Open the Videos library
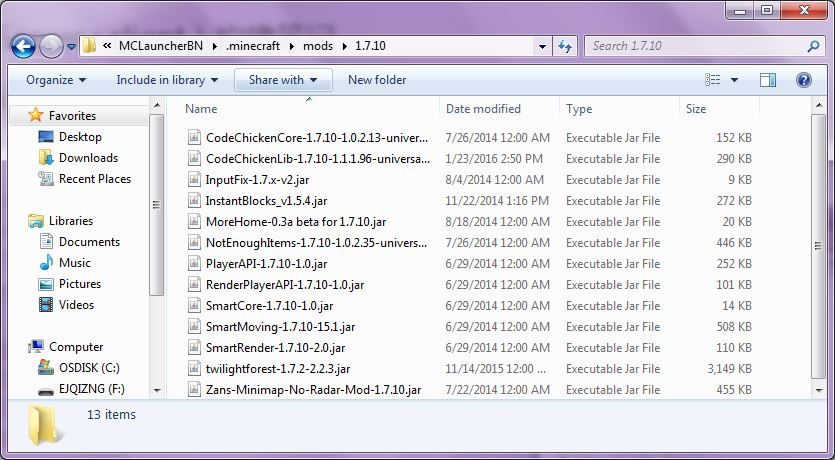This screenshot has height=460, width=835. tap(76, 305)
